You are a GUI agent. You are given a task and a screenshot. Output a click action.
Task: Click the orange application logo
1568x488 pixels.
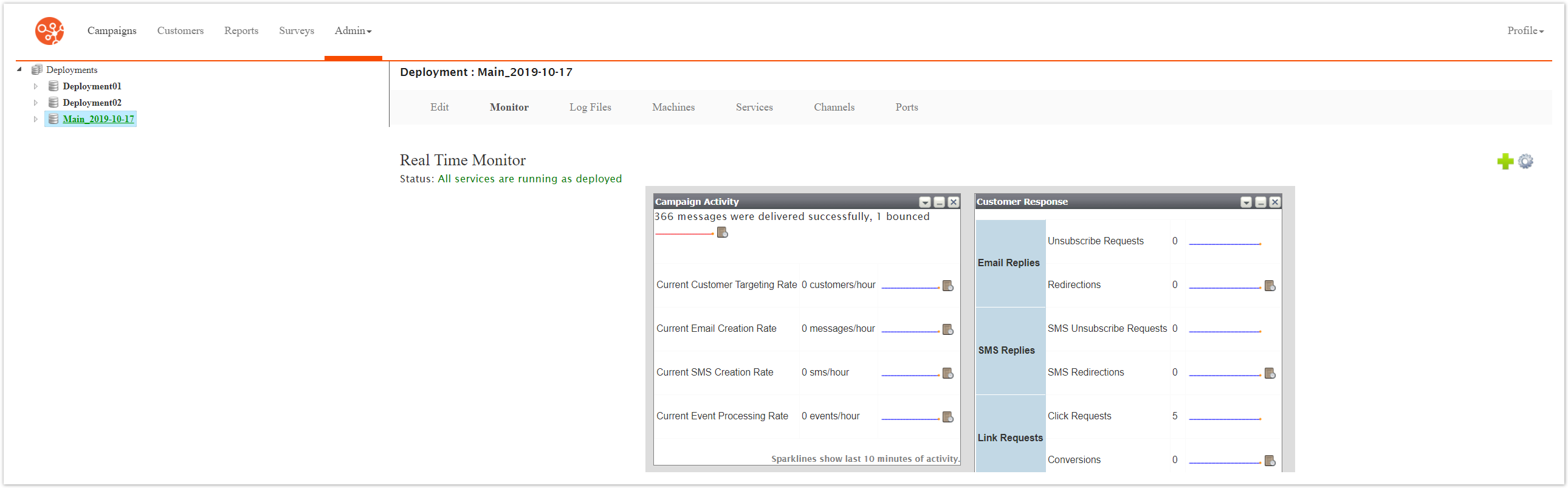point(49,31)
